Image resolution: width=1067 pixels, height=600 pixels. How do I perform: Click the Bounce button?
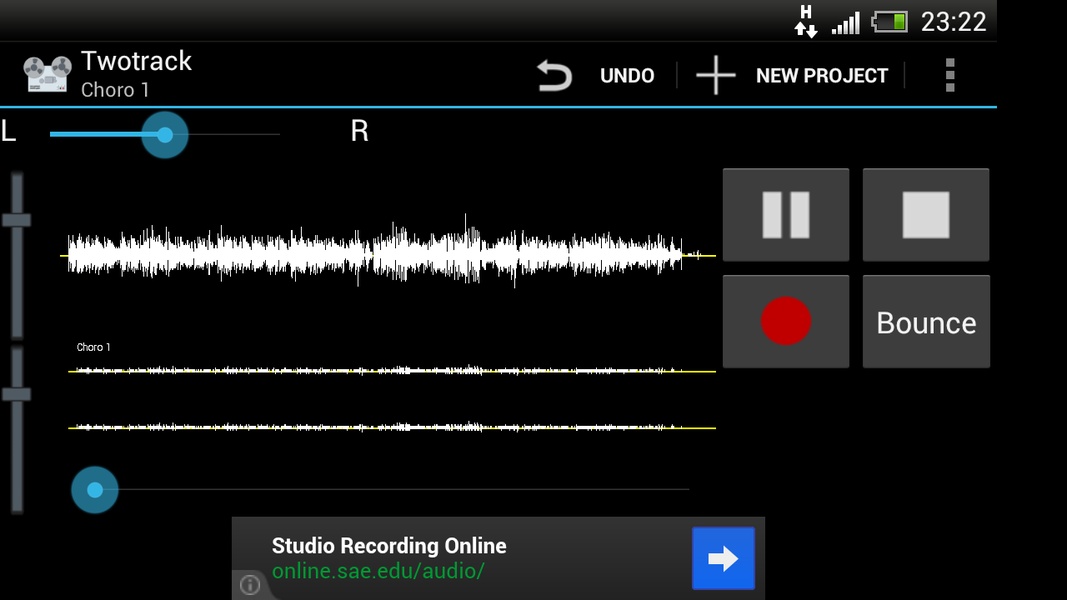925,322
